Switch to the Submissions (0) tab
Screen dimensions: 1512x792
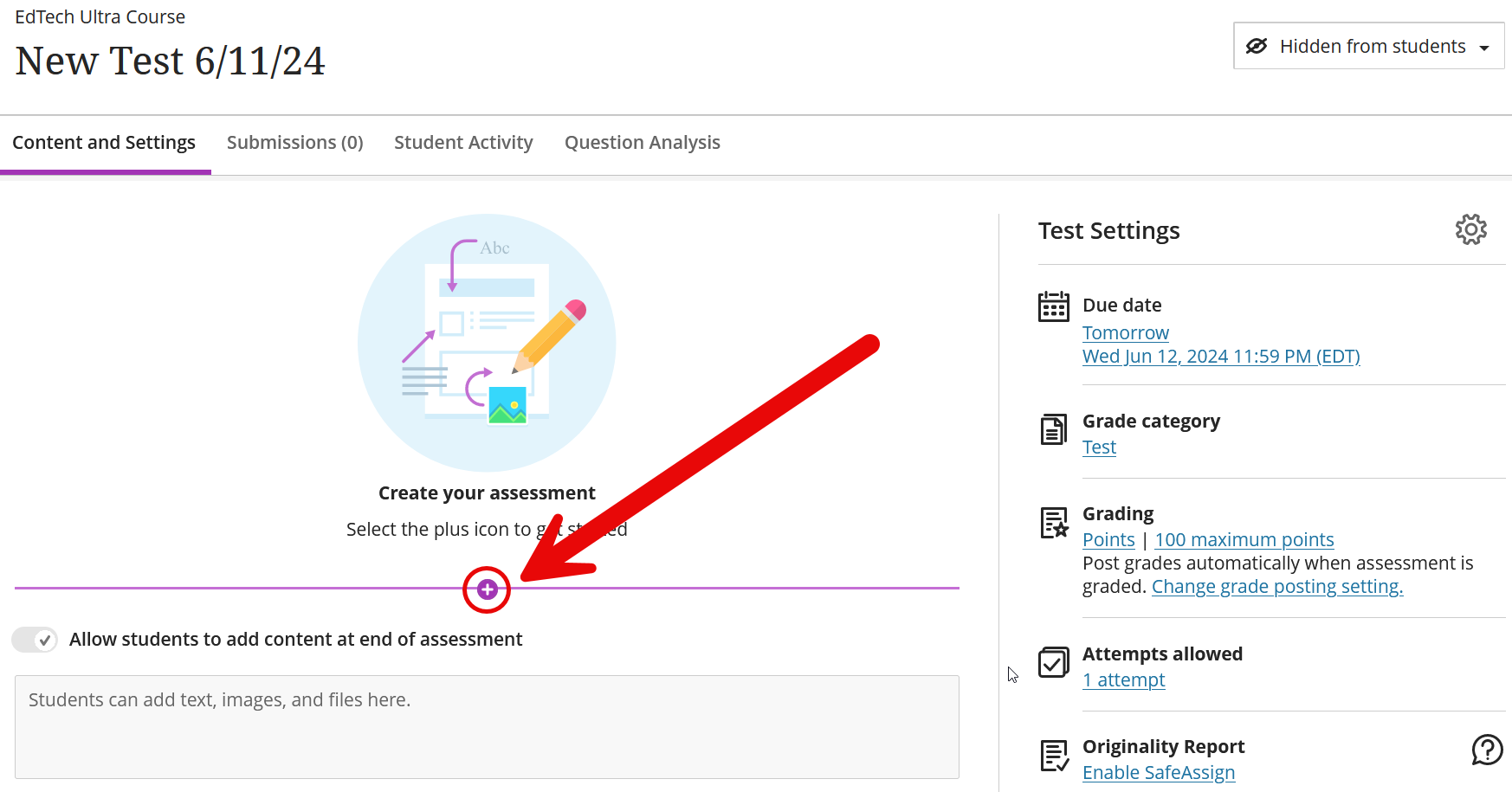point(294,143)
